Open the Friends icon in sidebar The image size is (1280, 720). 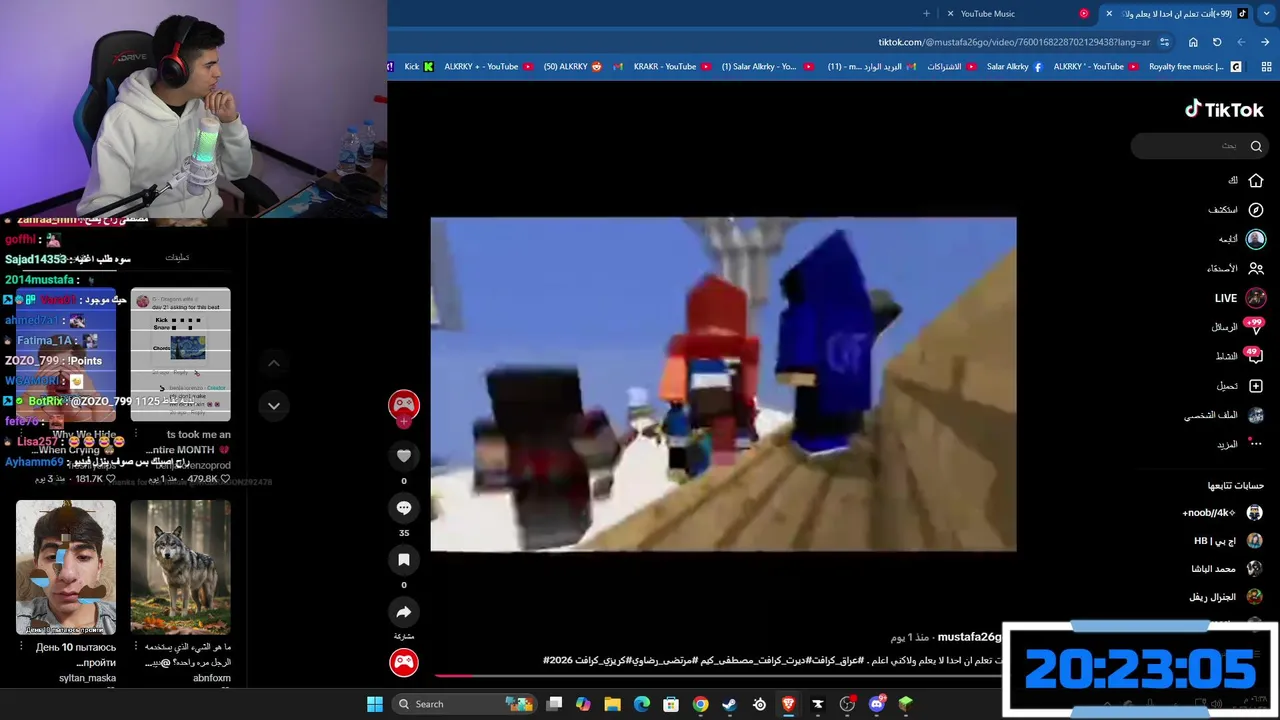[x=1256, y=268]
